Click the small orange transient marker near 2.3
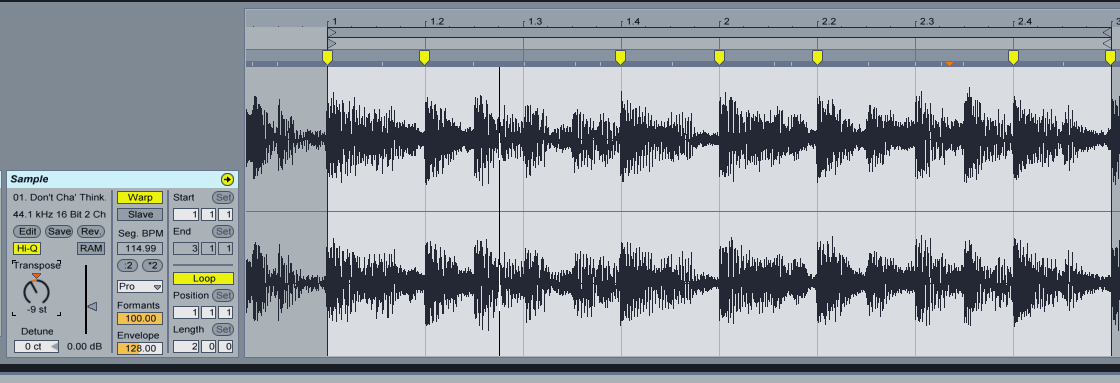This screenshot has width=1120, height=383. click(x=949, y=64)
